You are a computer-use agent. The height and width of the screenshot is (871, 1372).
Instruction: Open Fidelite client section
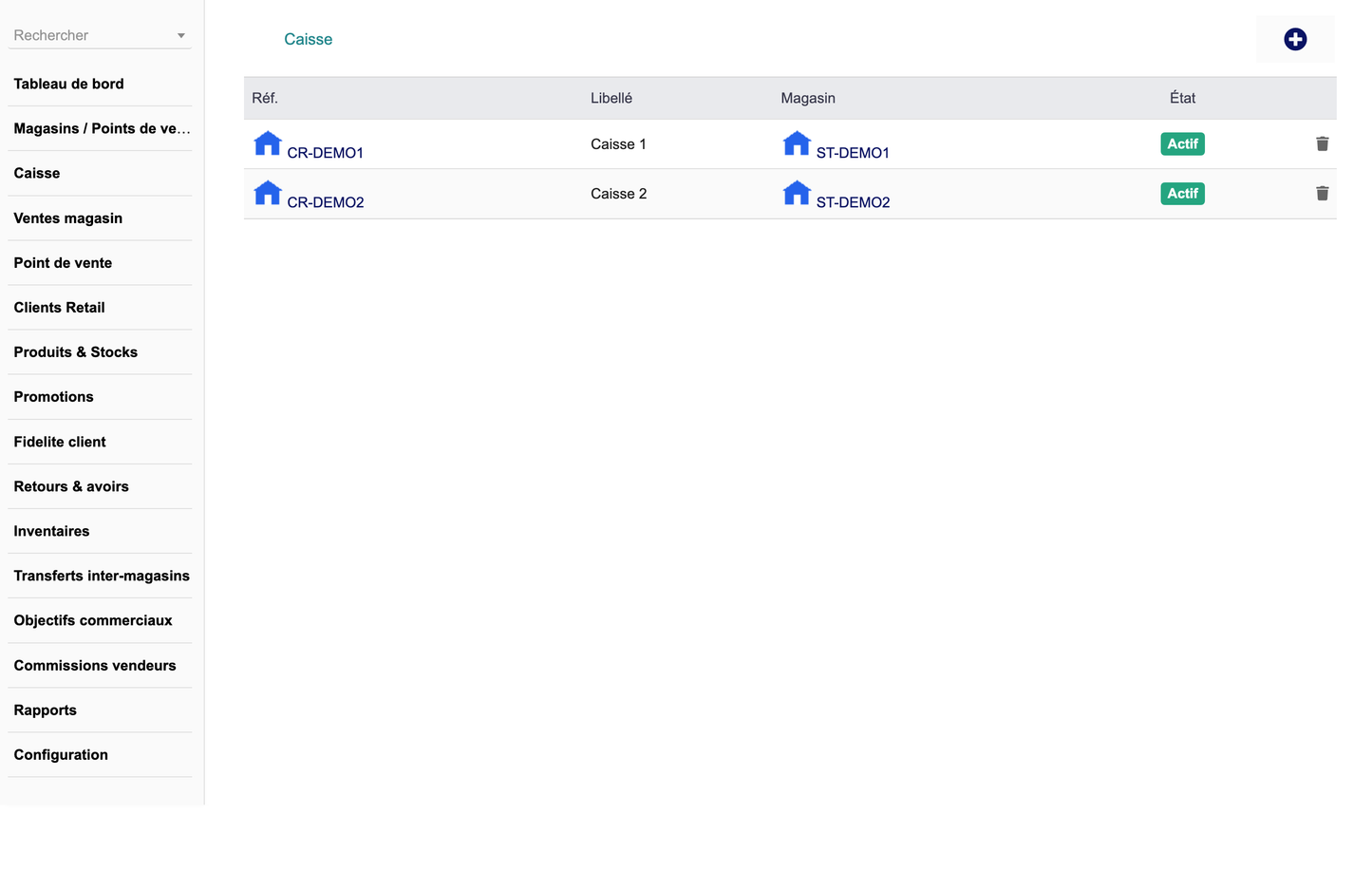tap(60, 442)
